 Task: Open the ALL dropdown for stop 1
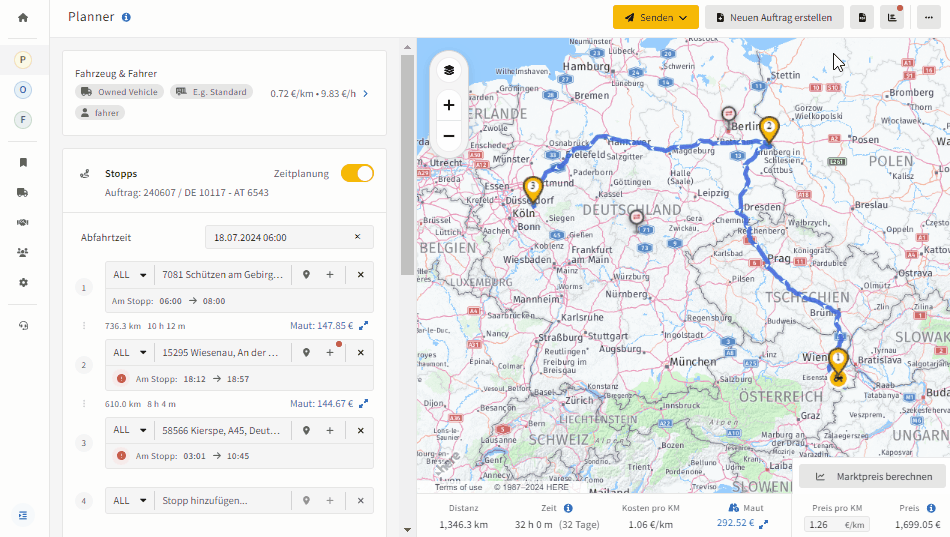(x=130, y=275)
